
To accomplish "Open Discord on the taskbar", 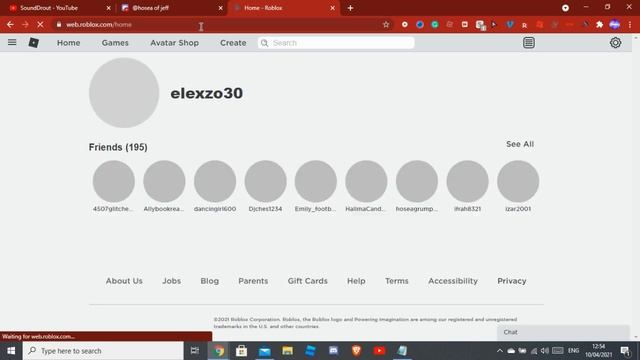I will click(x=333, y=351).
